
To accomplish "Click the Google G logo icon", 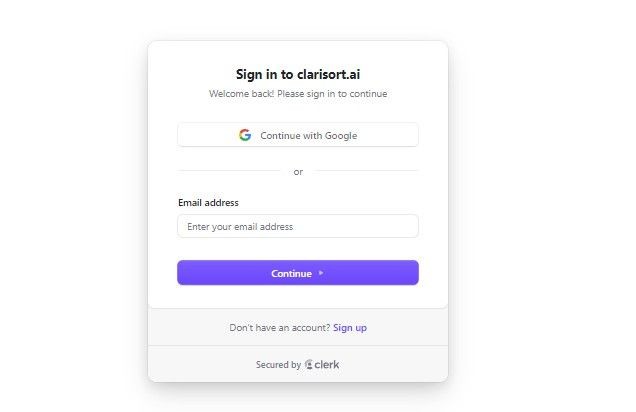I will tap(245, 135).
